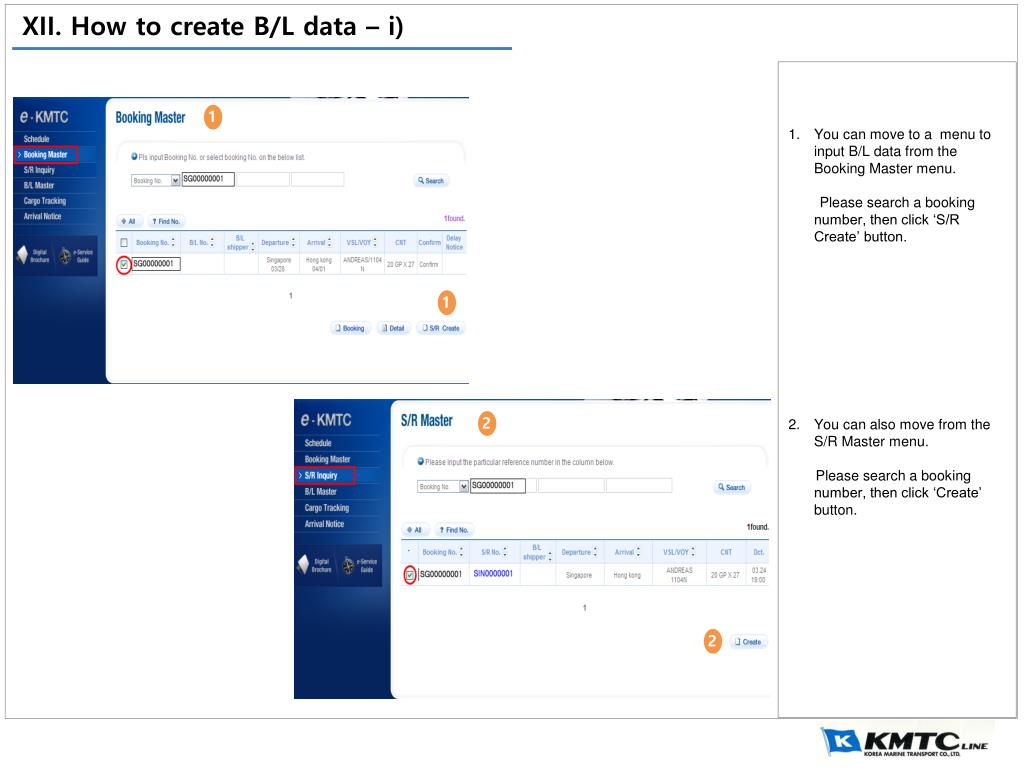This screenshot has height=768, width=1024.
Task: Open Digital Brochure icon in Booking Master sidebar
Action: (33, 255)
